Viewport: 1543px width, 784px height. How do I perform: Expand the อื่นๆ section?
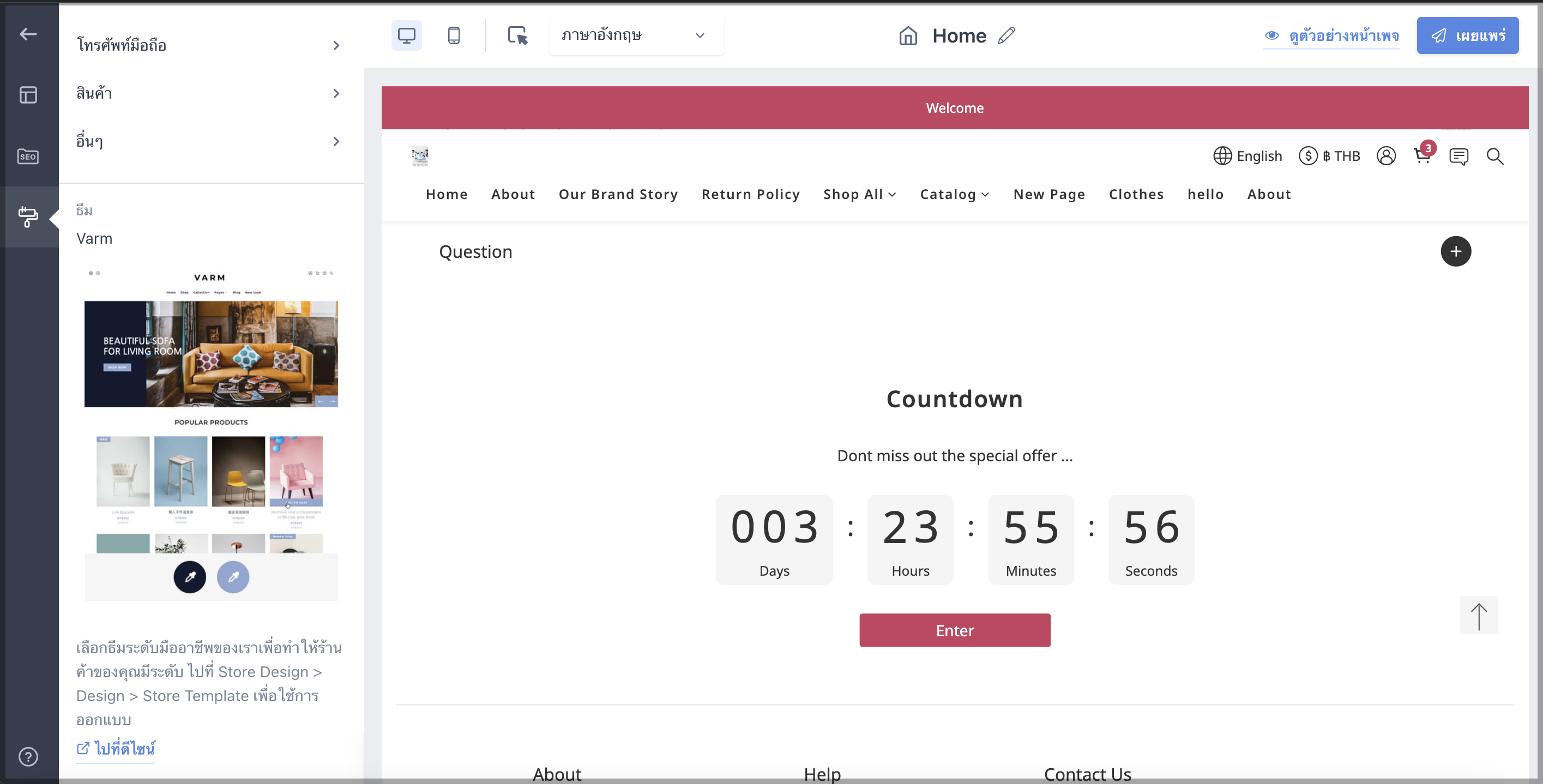coord(208,141)
